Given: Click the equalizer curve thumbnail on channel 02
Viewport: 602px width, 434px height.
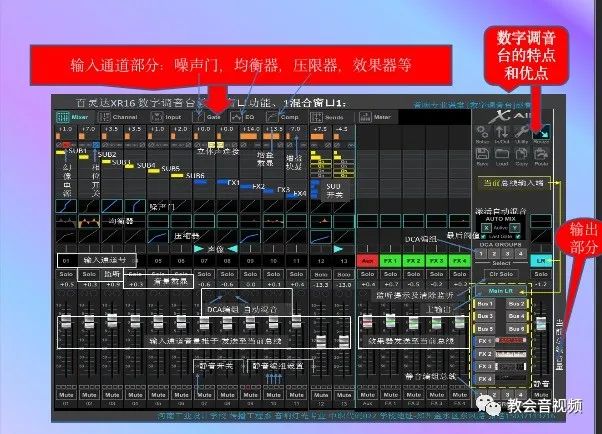Looking at the screenshot, I should pos(89,222).
